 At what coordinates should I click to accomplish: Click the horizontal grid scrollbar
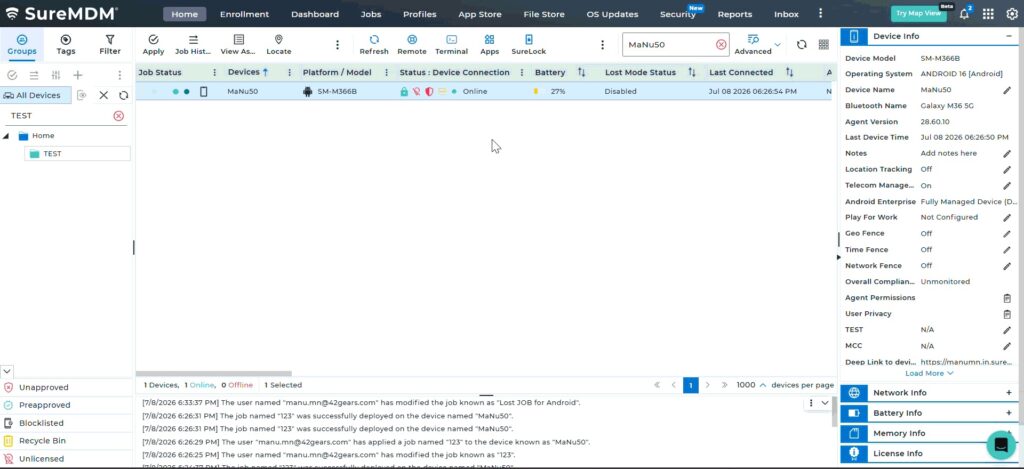pyautogui.click(x=214, y=374)
